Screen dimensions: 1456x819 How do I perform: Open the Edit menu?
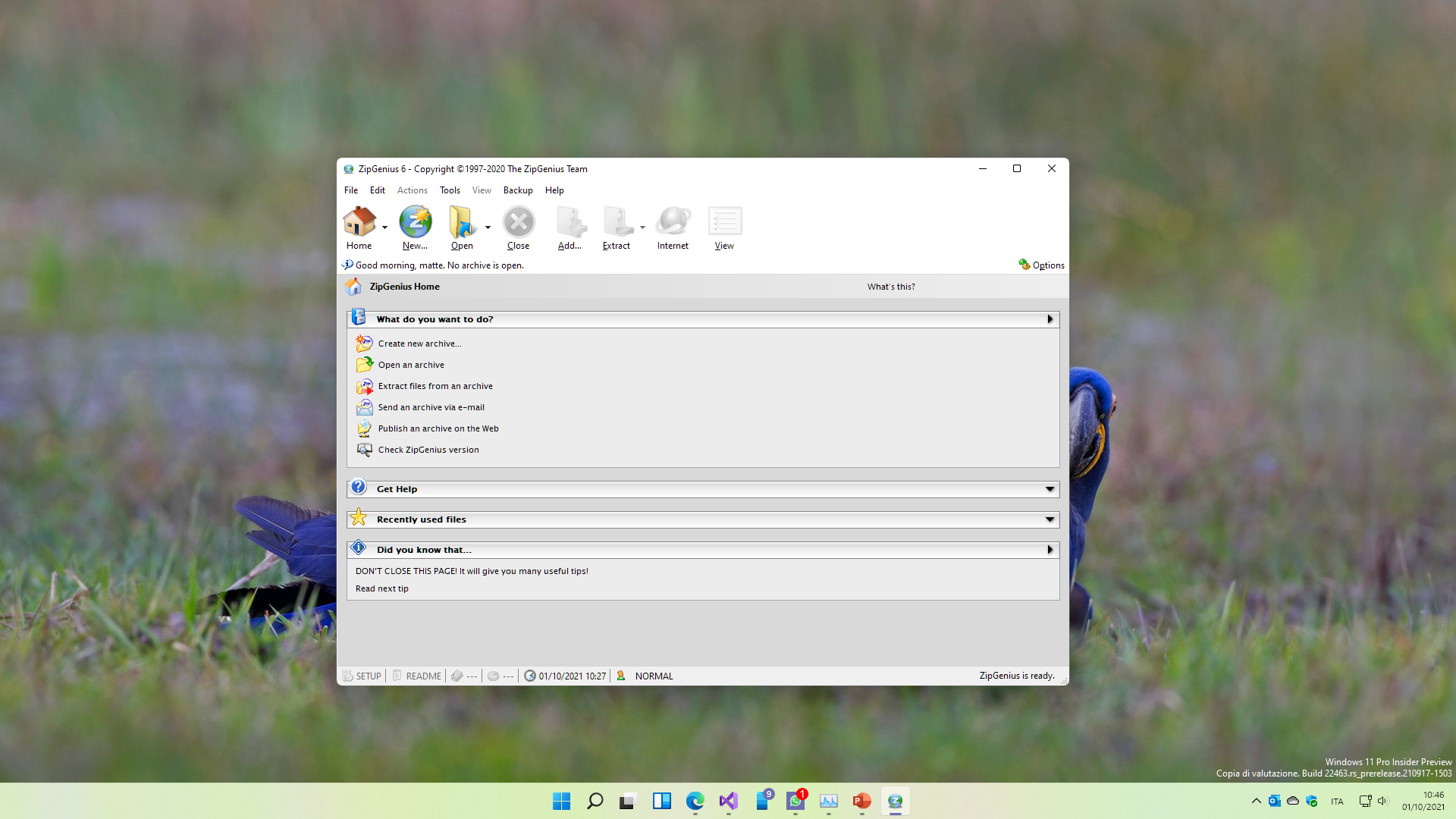tap(378, 190)
